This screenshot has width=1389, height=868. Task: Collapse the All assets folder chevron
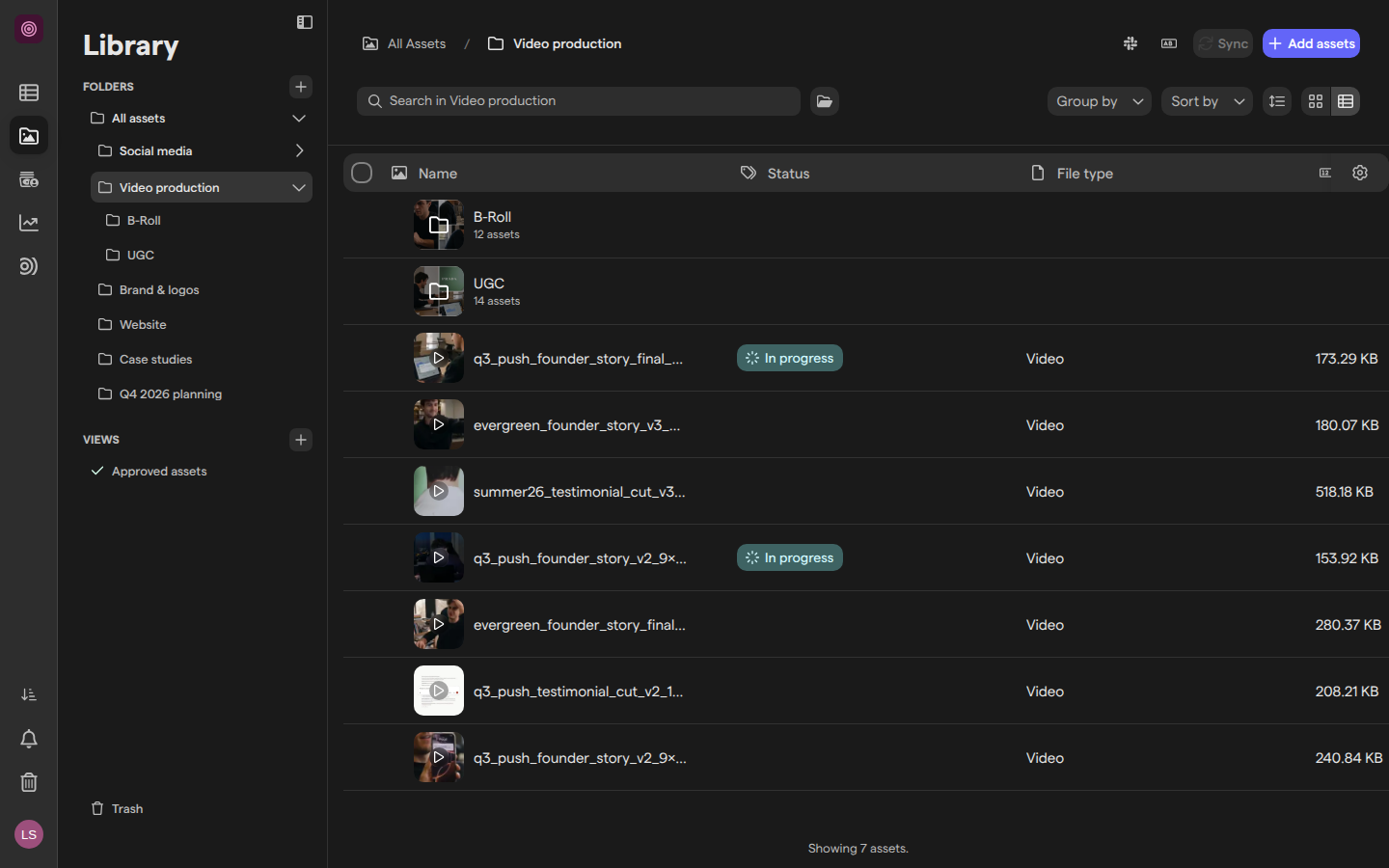coord(299,119)
